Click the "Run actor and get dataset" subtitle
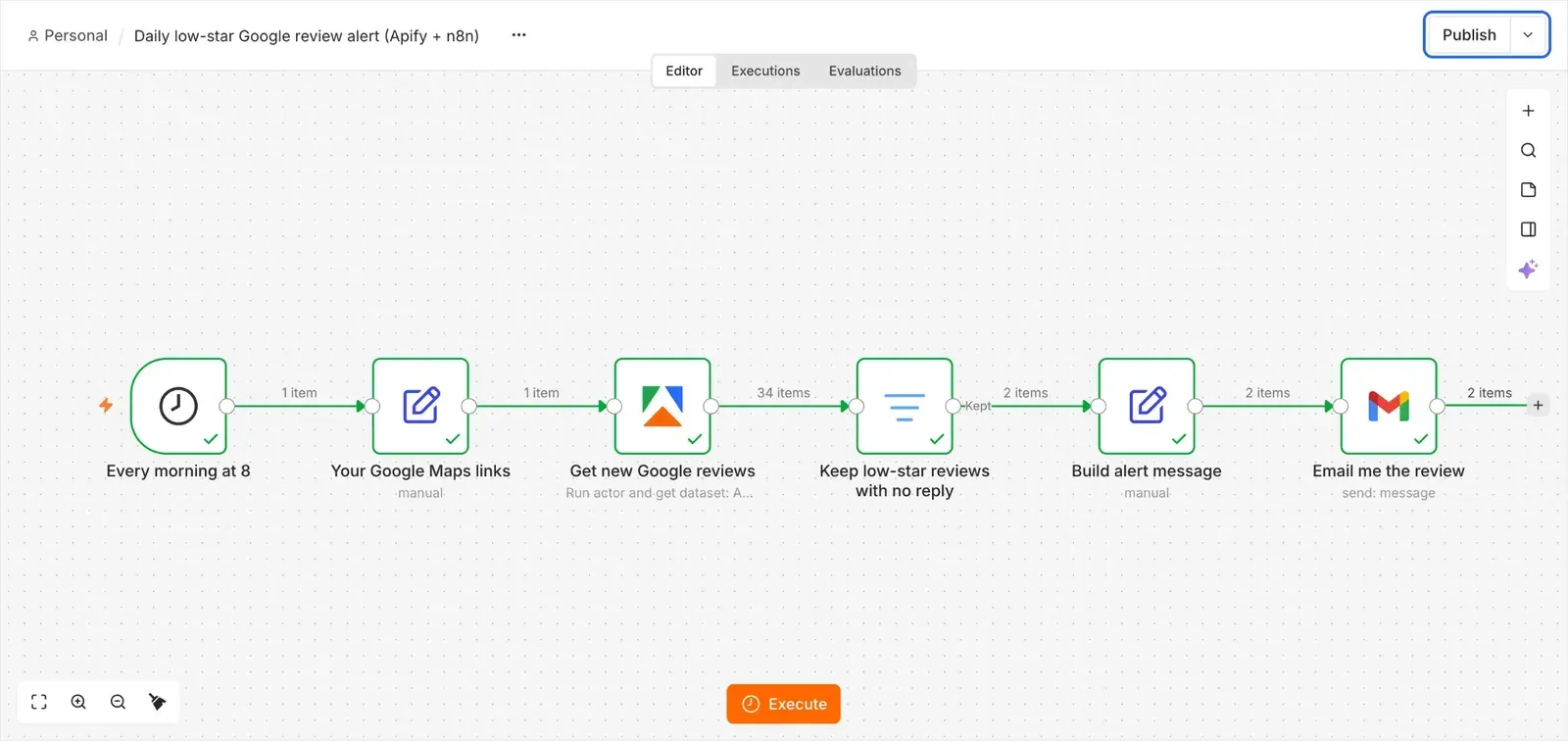Image resolution: width=1568 pixels, height=741 pixels. click(660, 493)
